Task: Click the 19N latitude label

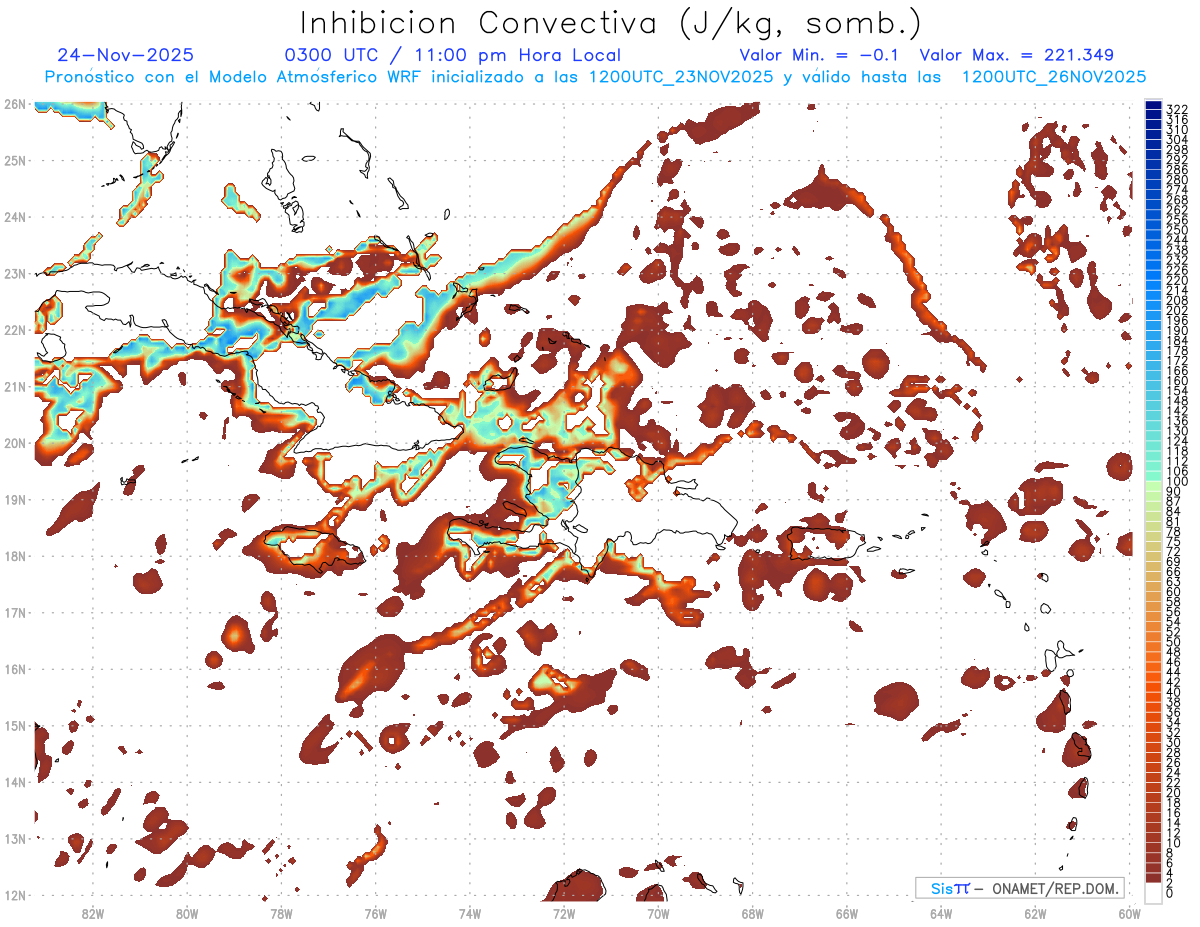Action: [14, 499]
